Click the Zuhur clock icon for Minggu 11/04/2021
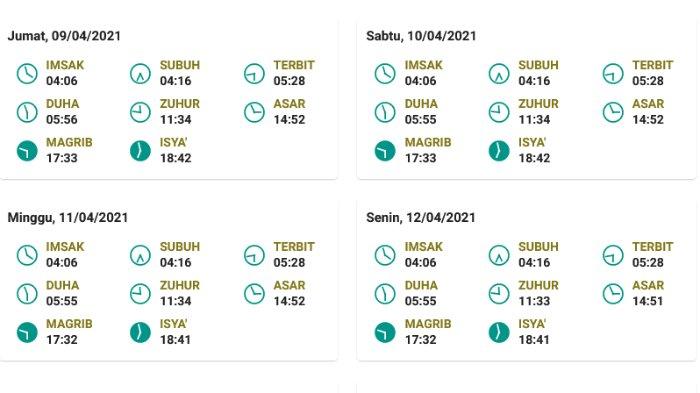The width and height of the screenshot is (700, 393). (141, 294)
